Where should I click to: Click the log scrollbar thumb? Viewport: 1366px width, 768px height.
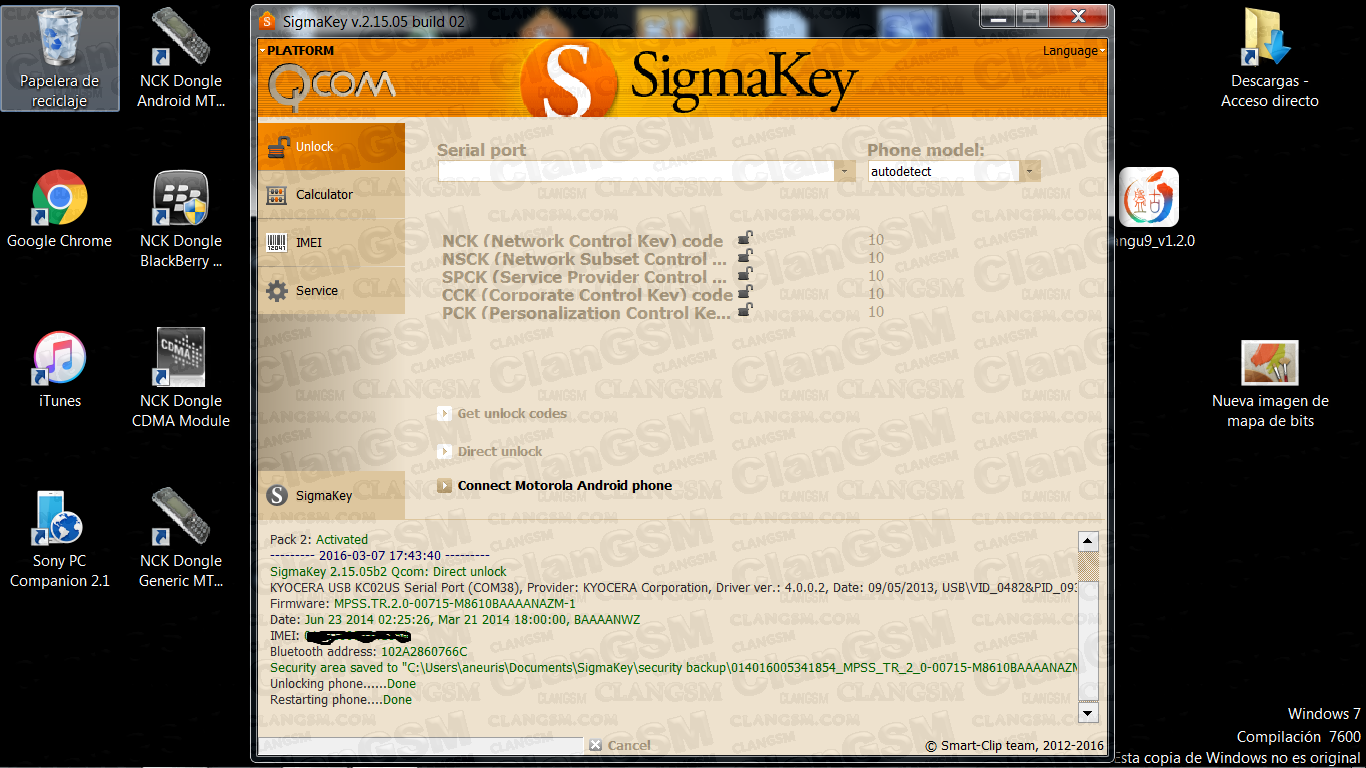tap(1088, 566)
